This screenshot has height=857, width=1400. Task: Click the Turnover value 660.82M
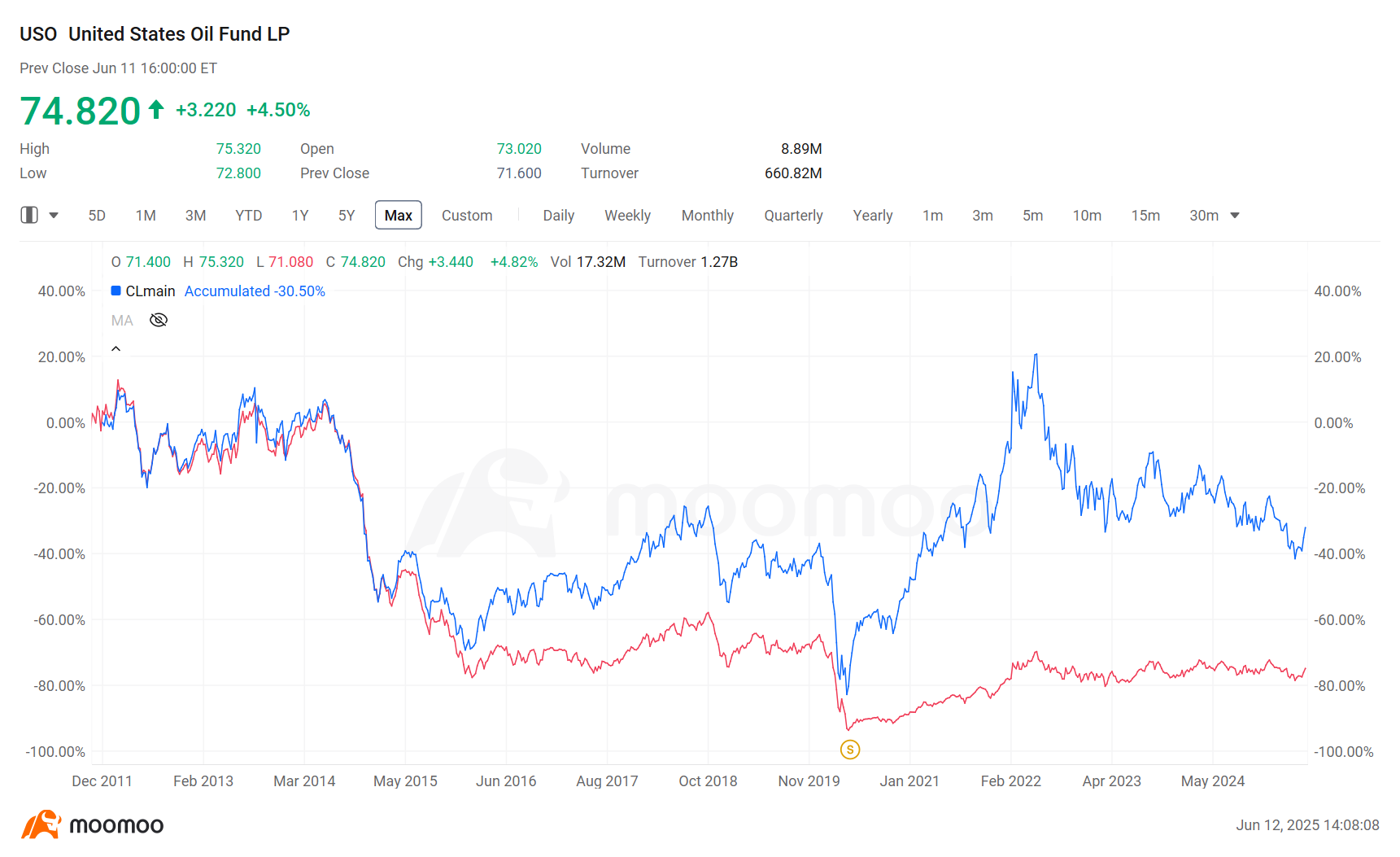(x=793, y=173)
